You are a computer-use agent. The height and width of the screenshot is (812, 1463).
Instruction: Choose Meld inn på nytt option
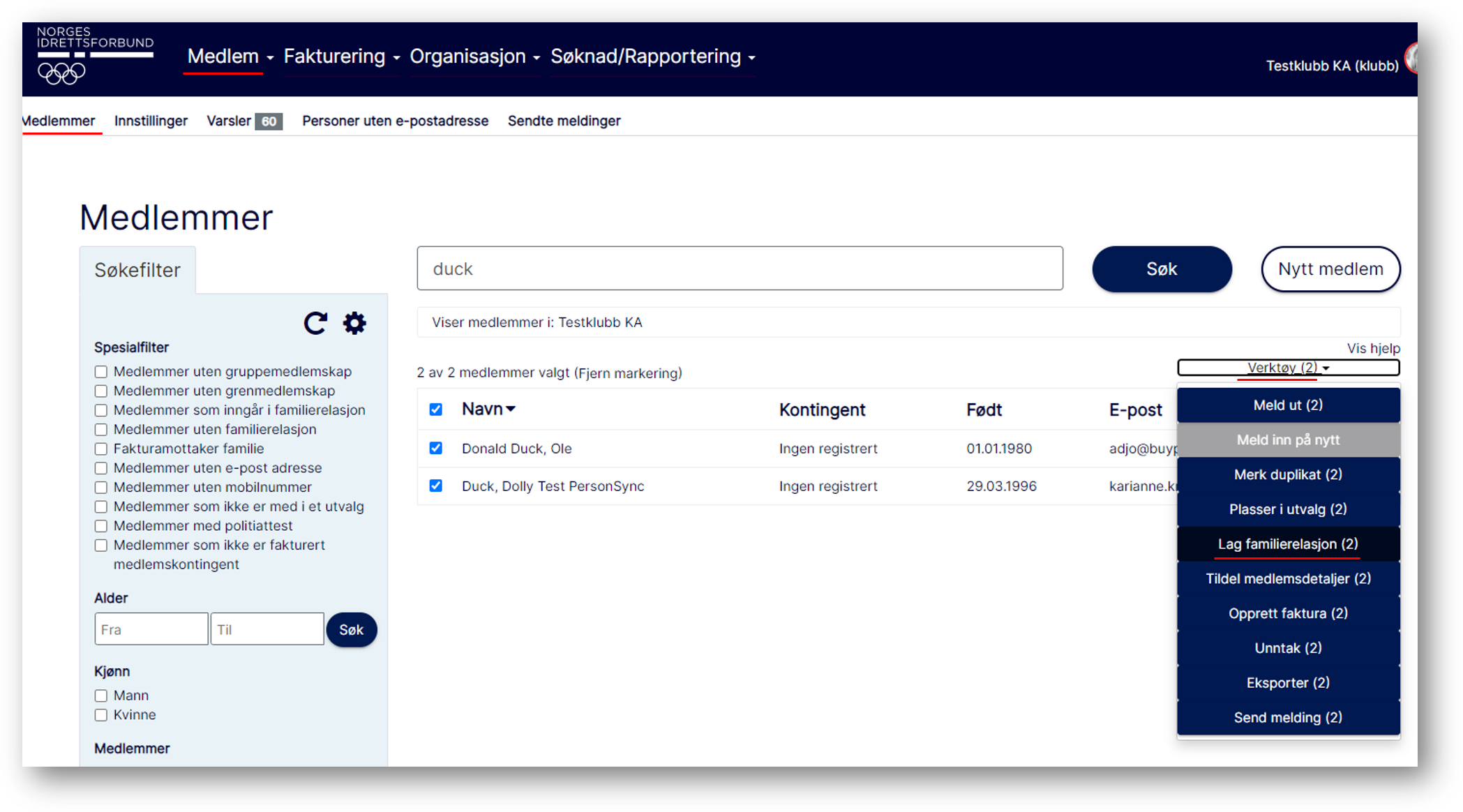(1288, 440)
